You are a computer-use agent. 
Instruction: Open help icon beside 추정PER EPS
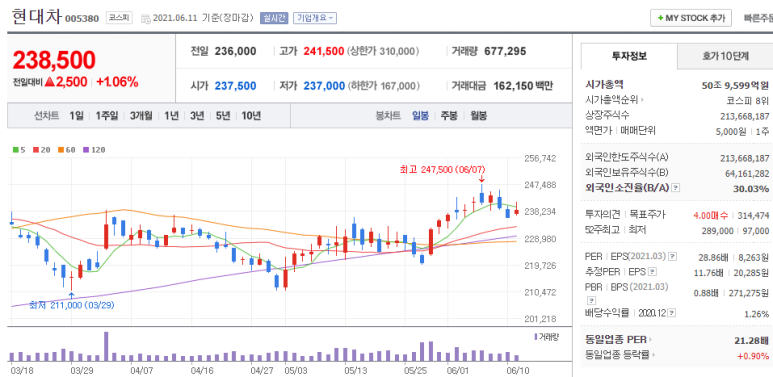(x=653, y=271)
